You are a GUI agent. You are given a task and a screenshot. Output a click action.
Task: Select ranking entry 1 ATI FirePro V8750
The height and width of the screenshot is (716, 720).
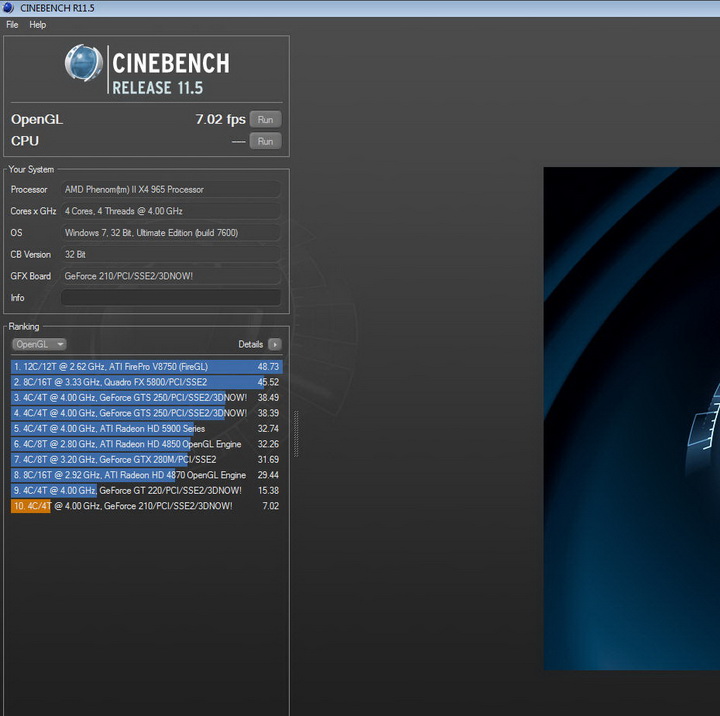click(x=146, y=366)
